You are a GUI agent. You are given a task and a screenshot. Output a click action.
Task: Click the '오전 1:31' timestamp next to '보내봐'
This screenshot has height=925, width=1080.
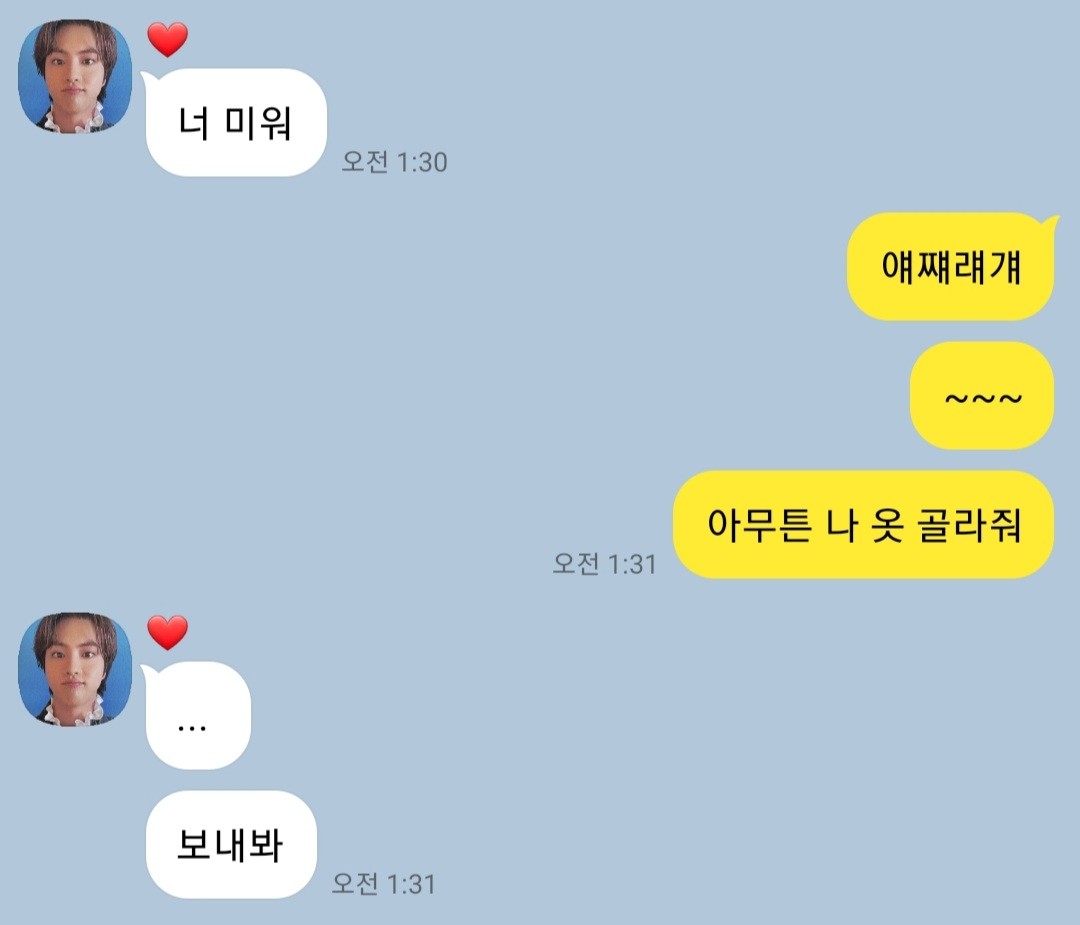384,884
